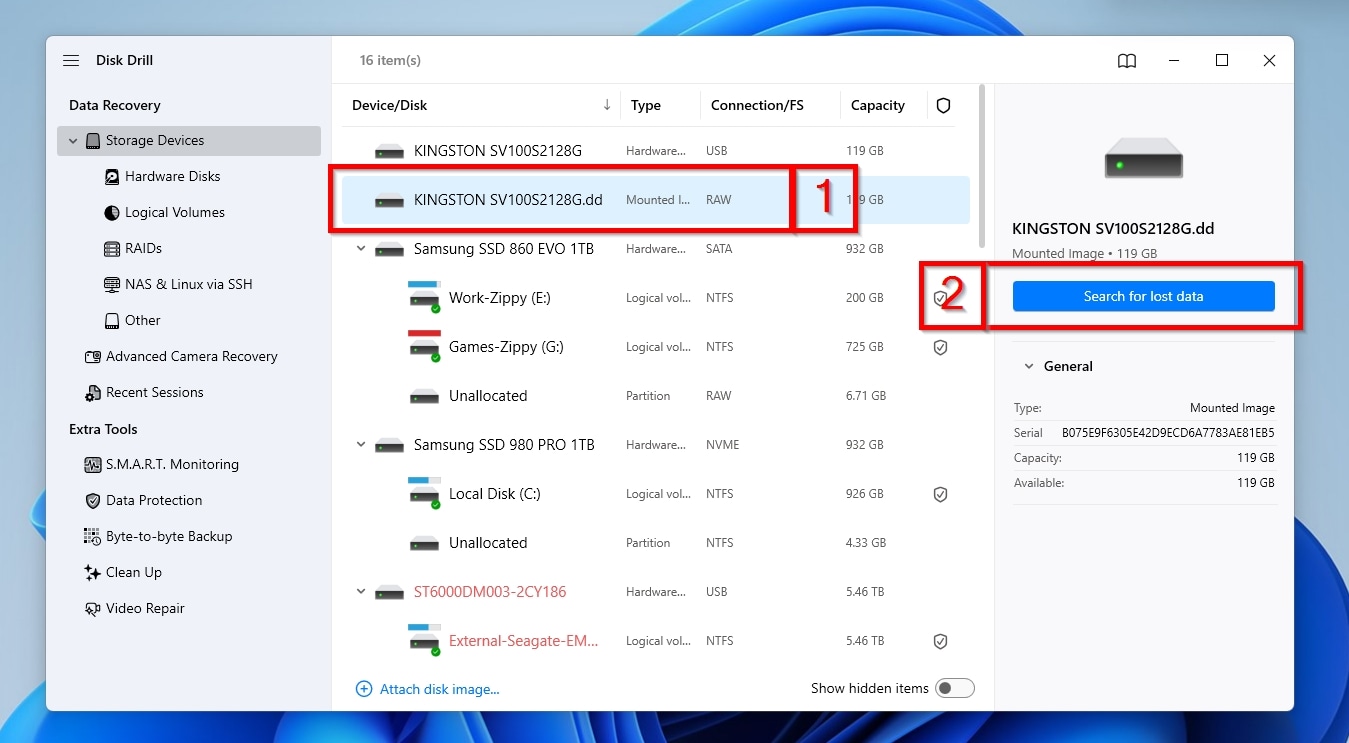Sort by the Type column header

point(646,105)
